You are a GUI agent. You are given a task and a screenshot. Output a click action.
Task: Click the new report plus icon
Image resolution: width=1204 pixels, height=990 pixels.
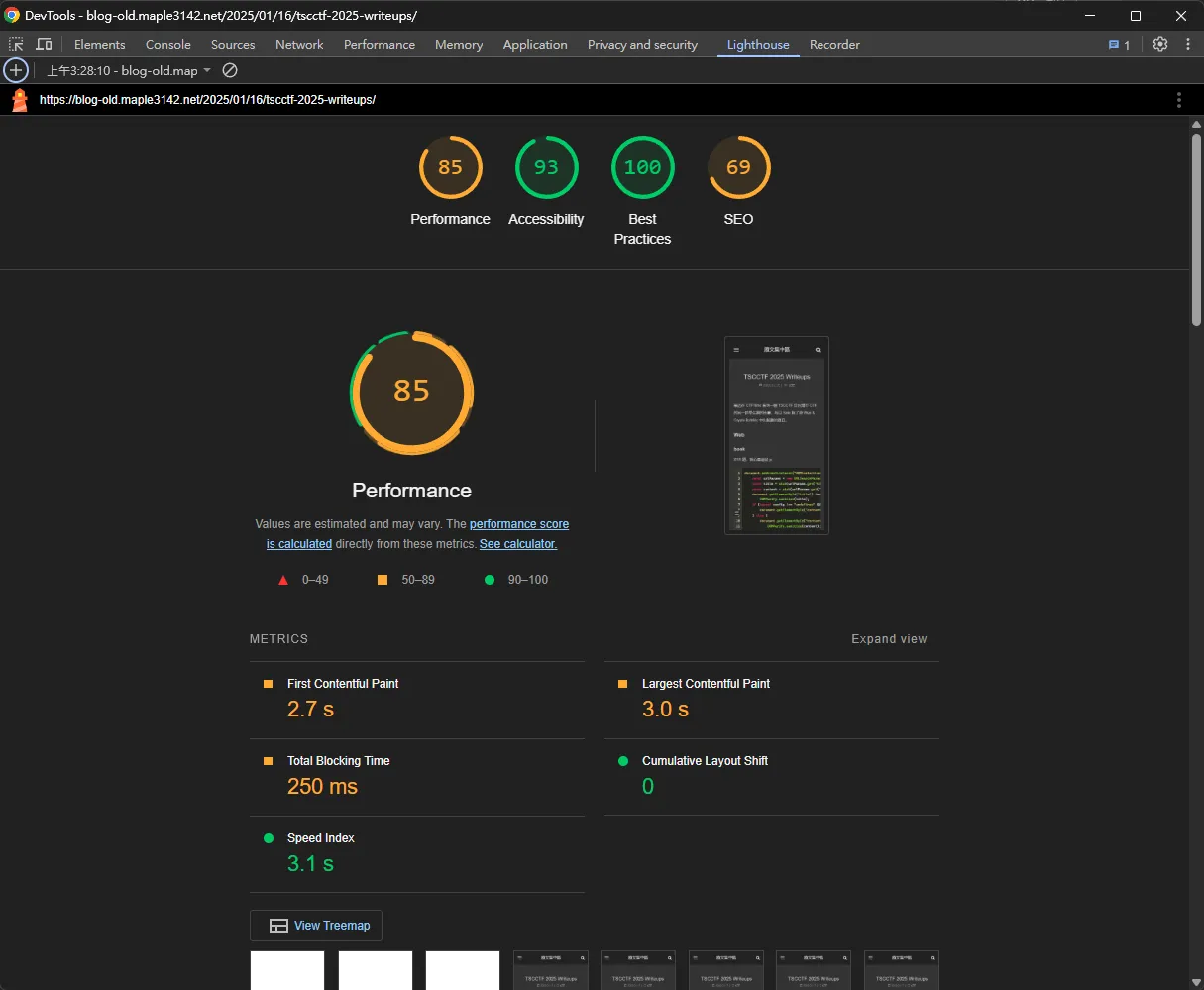point(16,71)
